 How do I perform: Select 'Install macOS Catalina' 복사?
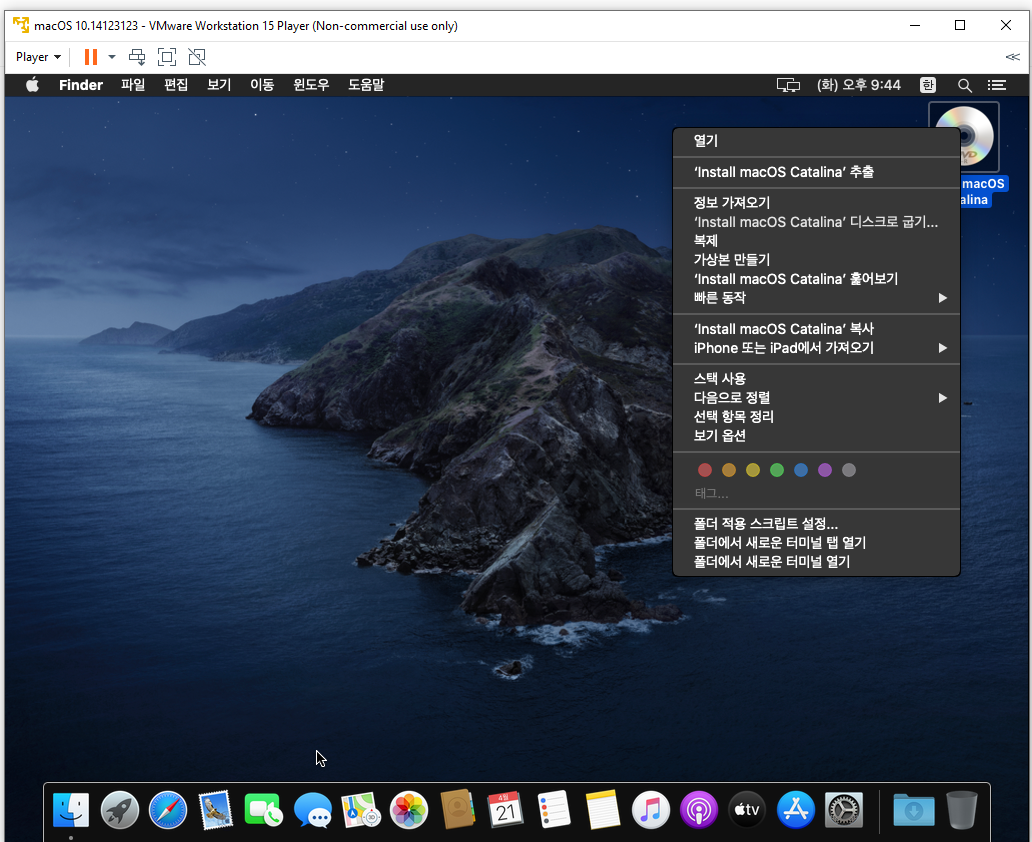tap(816, 329)
